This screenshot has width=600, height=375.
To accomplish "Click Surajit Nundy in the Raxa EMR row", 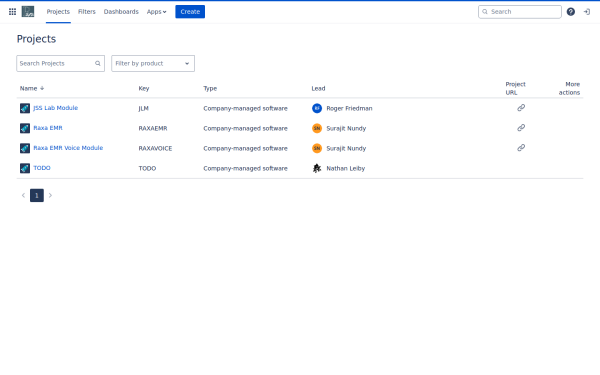I will (346, 128).
